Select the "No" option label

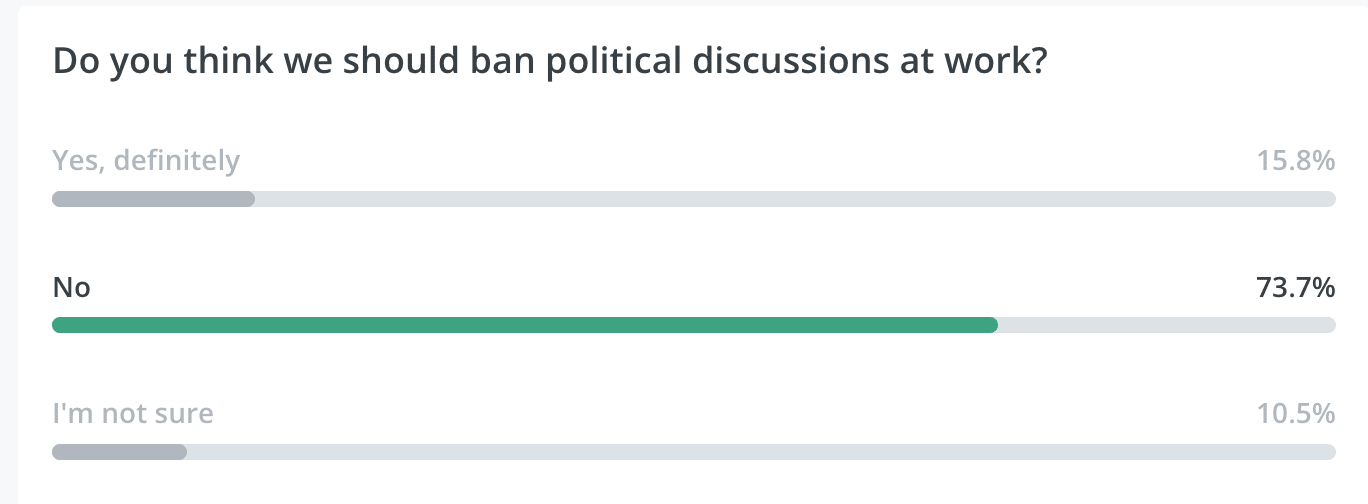click(x=71, y=288)
